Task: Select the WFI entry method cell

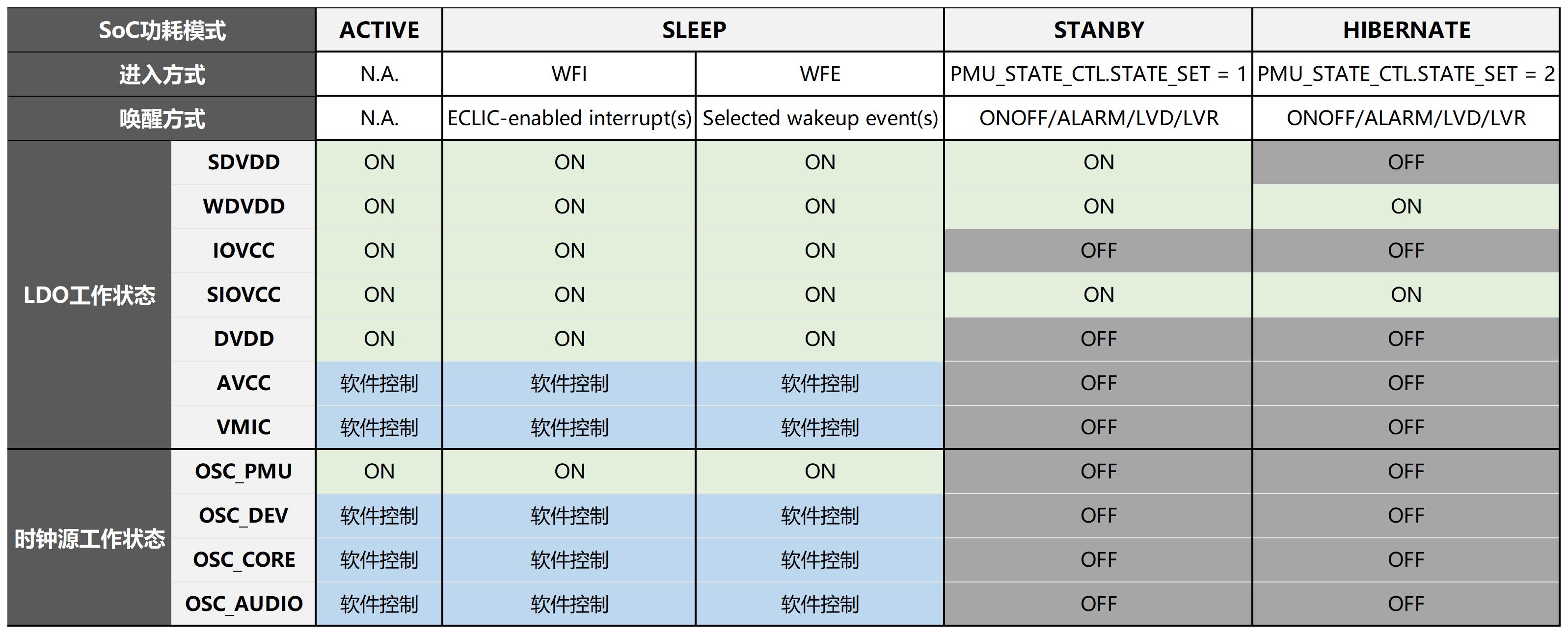Action: (569, 74)
